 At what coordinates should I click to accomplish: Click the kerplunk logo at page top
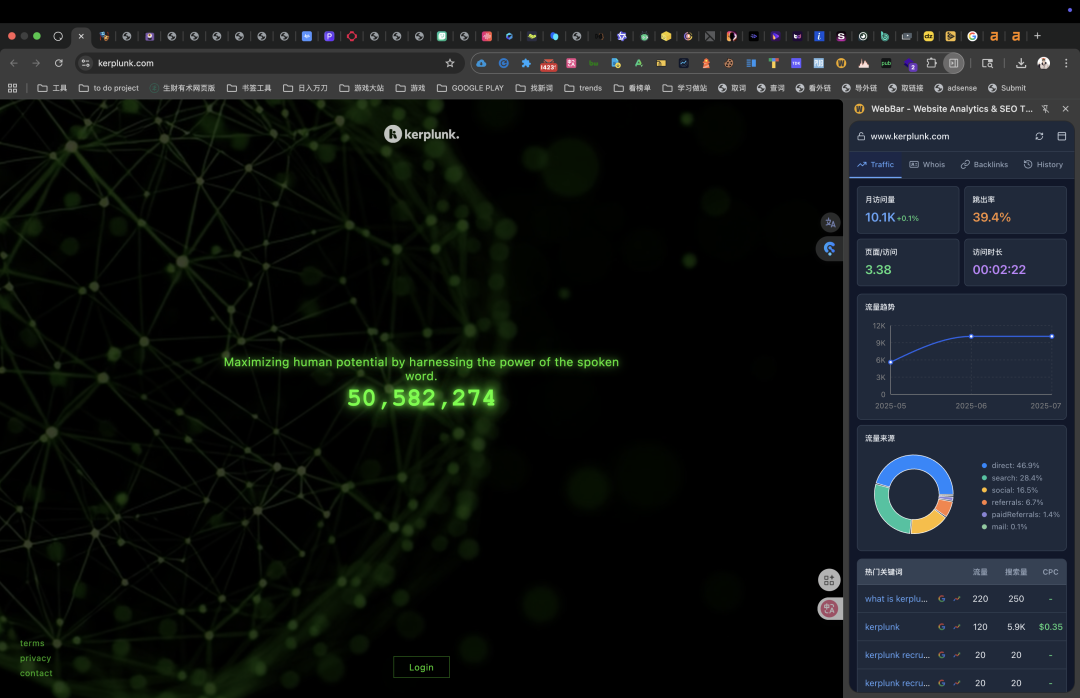(x=422, y=134)
